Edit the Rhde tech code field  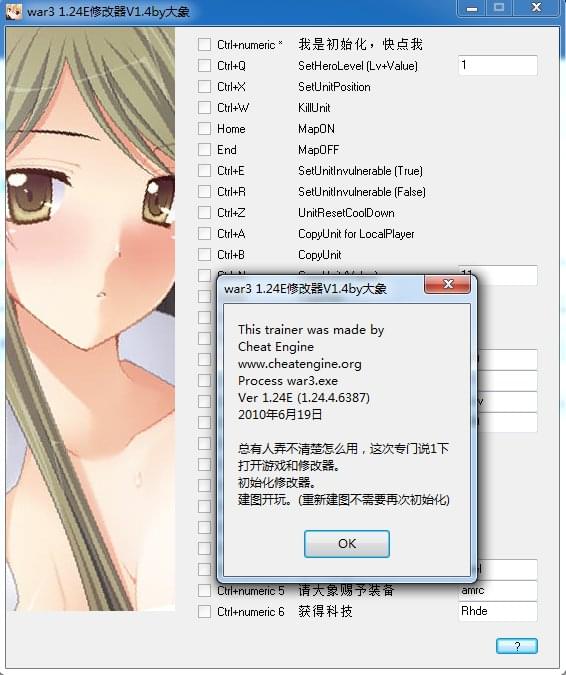pyautogui.click(x=498, y=611)
